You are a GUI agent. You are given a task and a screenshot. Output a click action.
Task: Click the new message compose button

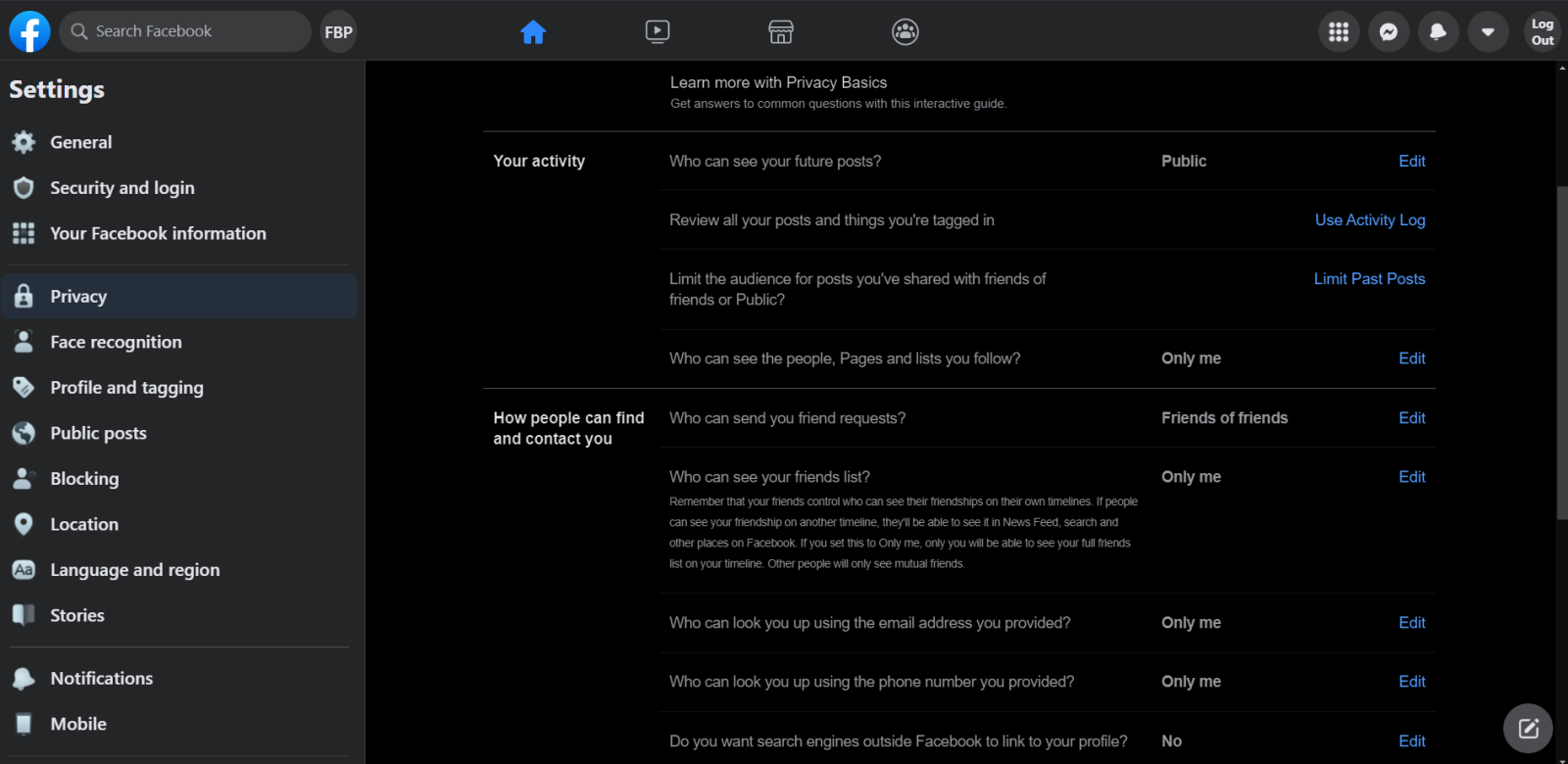(1528, 728)
